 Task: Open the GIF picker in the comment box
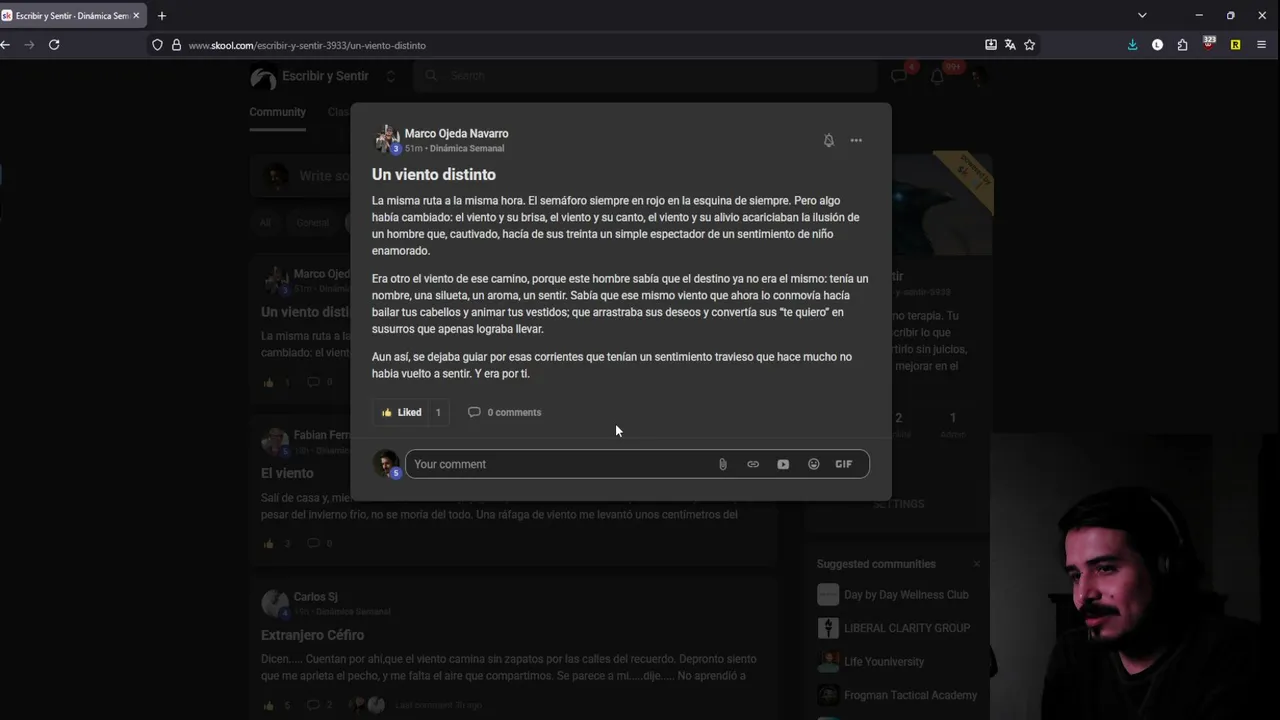[x=844, y=464]
